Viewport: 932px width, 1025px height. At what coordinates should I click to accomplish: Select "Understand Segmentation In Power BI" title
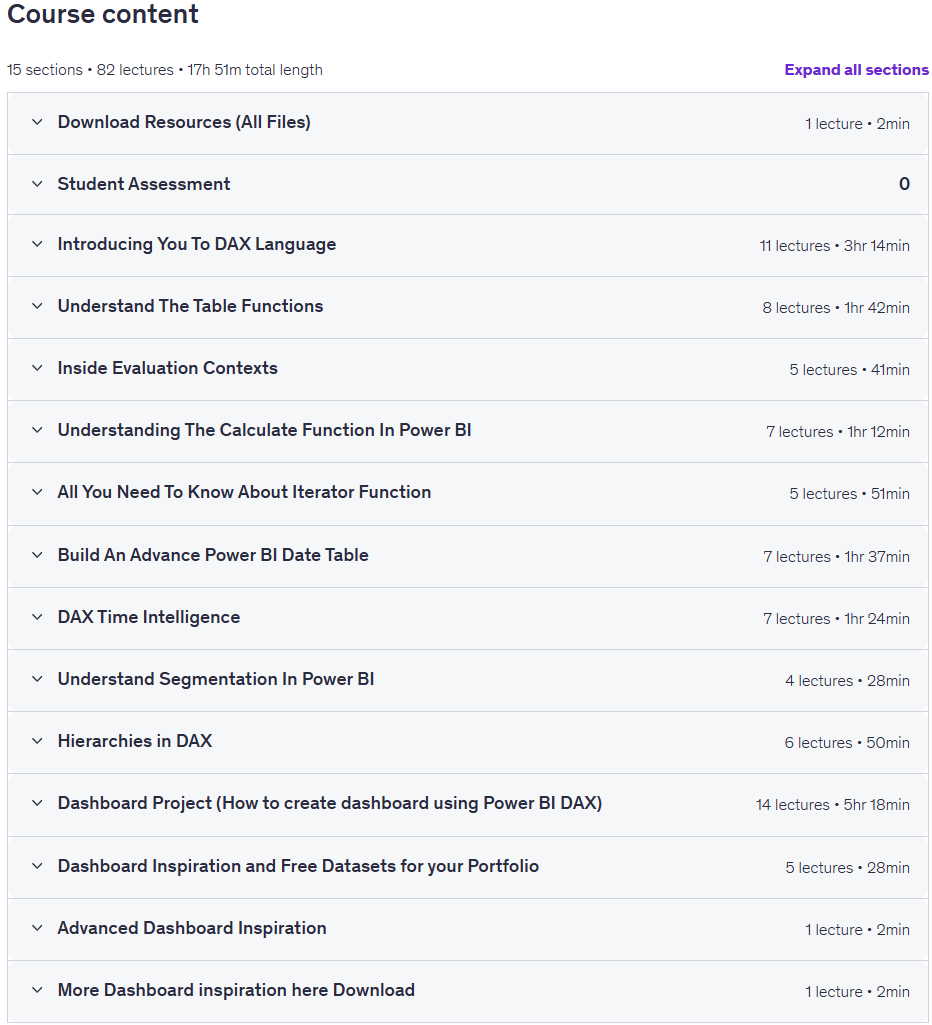(x=216, y=679)
